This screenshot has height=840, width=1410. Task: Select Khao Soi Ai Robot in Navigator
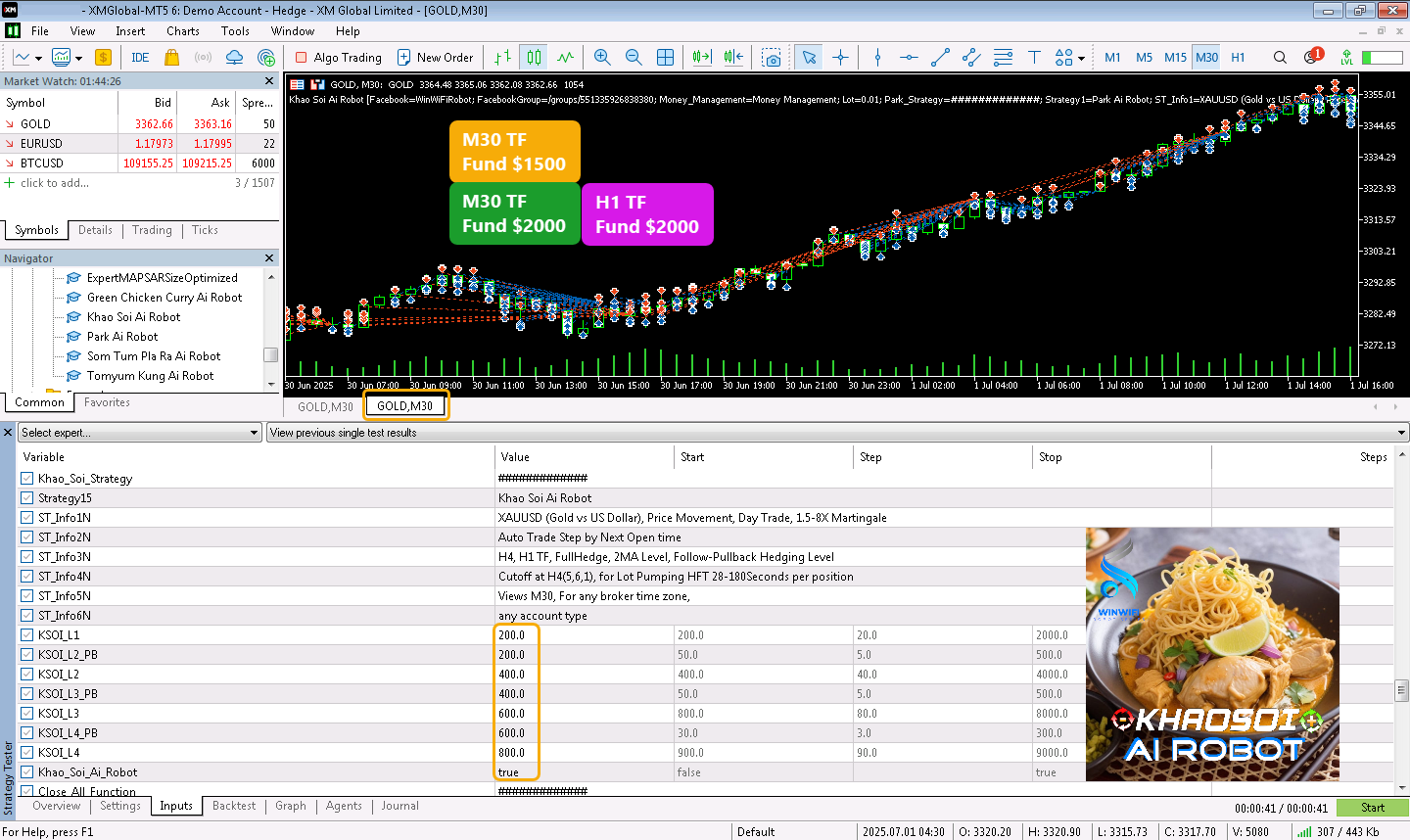133,317
